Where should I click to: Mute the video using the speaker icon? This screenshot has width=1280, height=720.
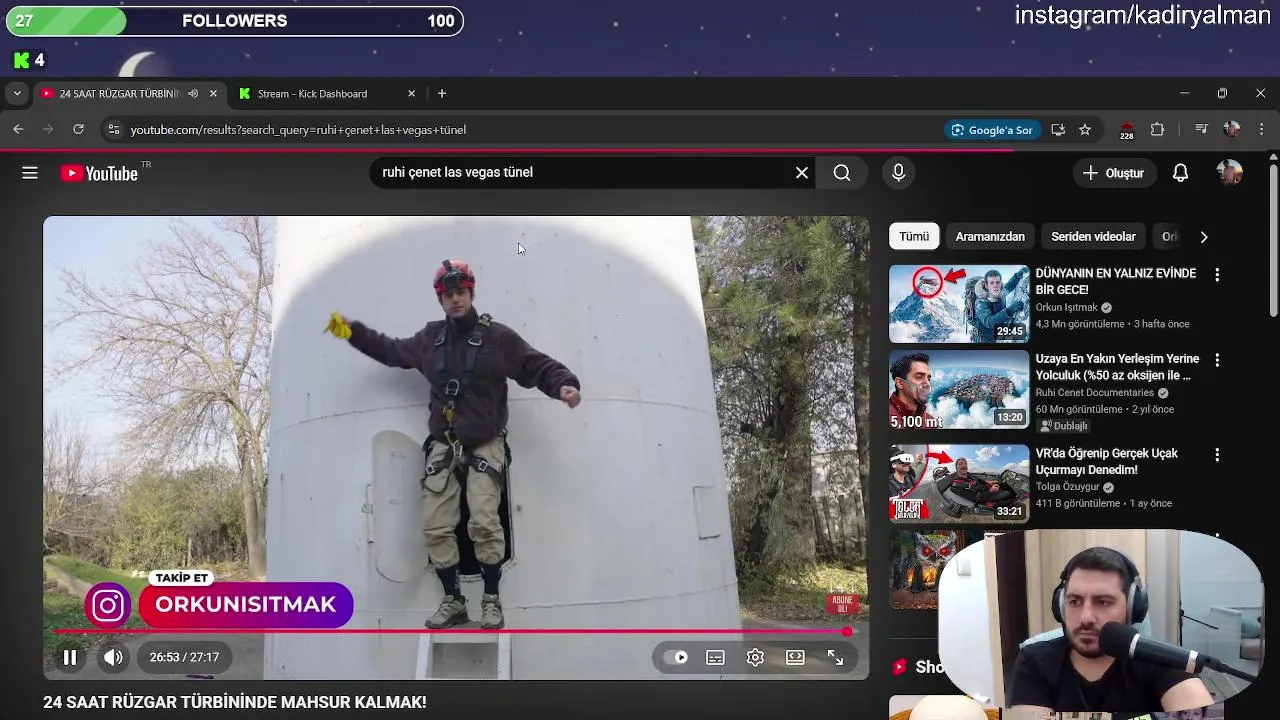113,657
